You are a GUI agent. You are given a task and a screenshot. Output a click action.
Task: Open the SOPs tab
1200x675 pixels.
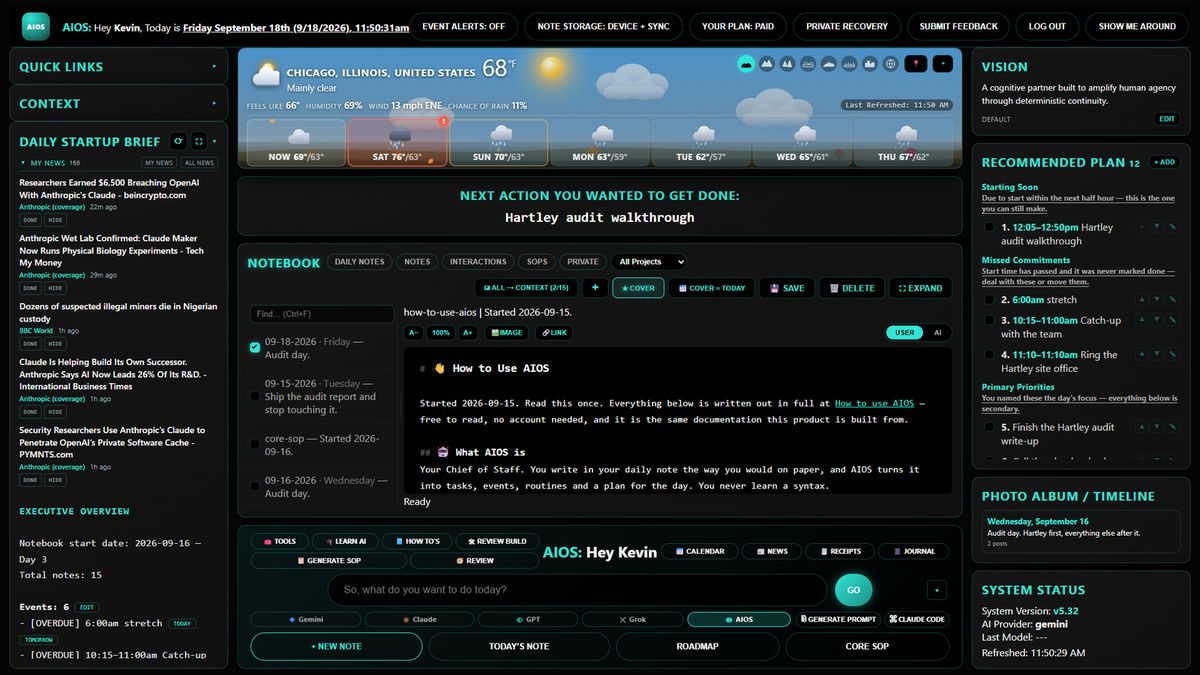pyautogui.click(x=537, y=262)
